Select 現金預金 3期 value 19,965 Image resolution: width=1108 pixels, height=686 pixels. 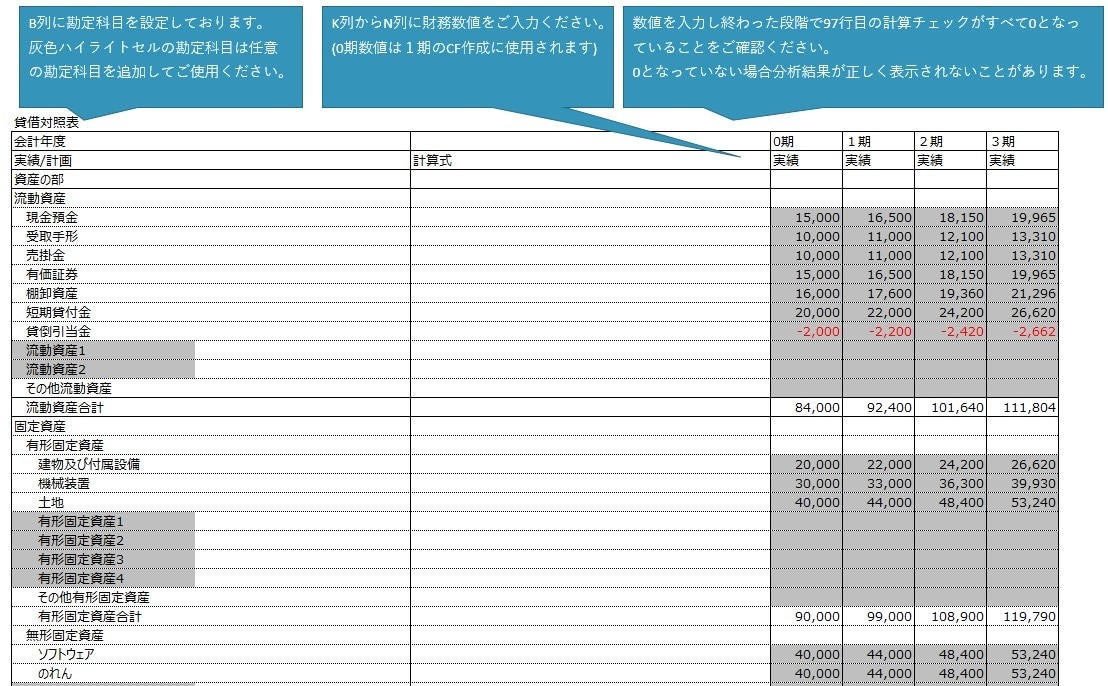1022,218
